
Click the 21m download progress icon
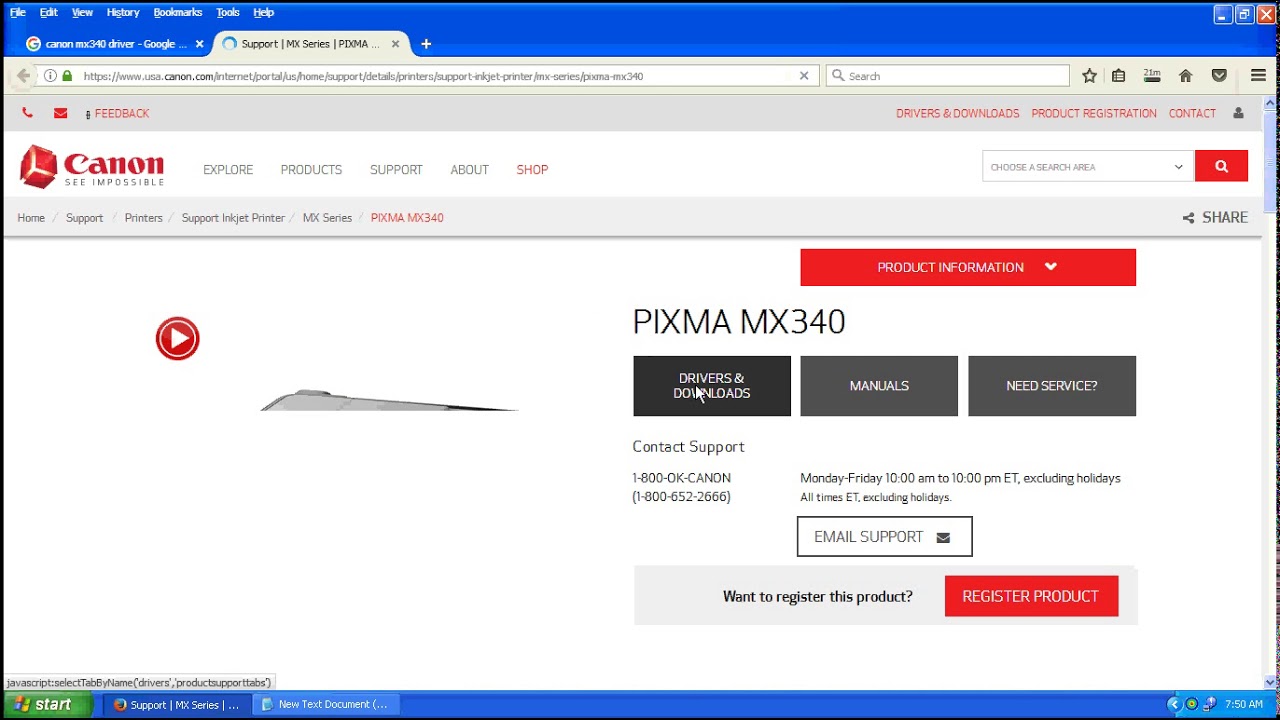1152,76
